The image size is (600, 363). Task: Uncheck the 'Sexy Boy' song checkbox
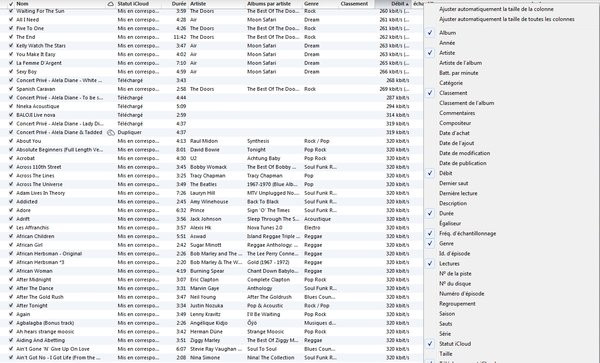coord(11,72)
